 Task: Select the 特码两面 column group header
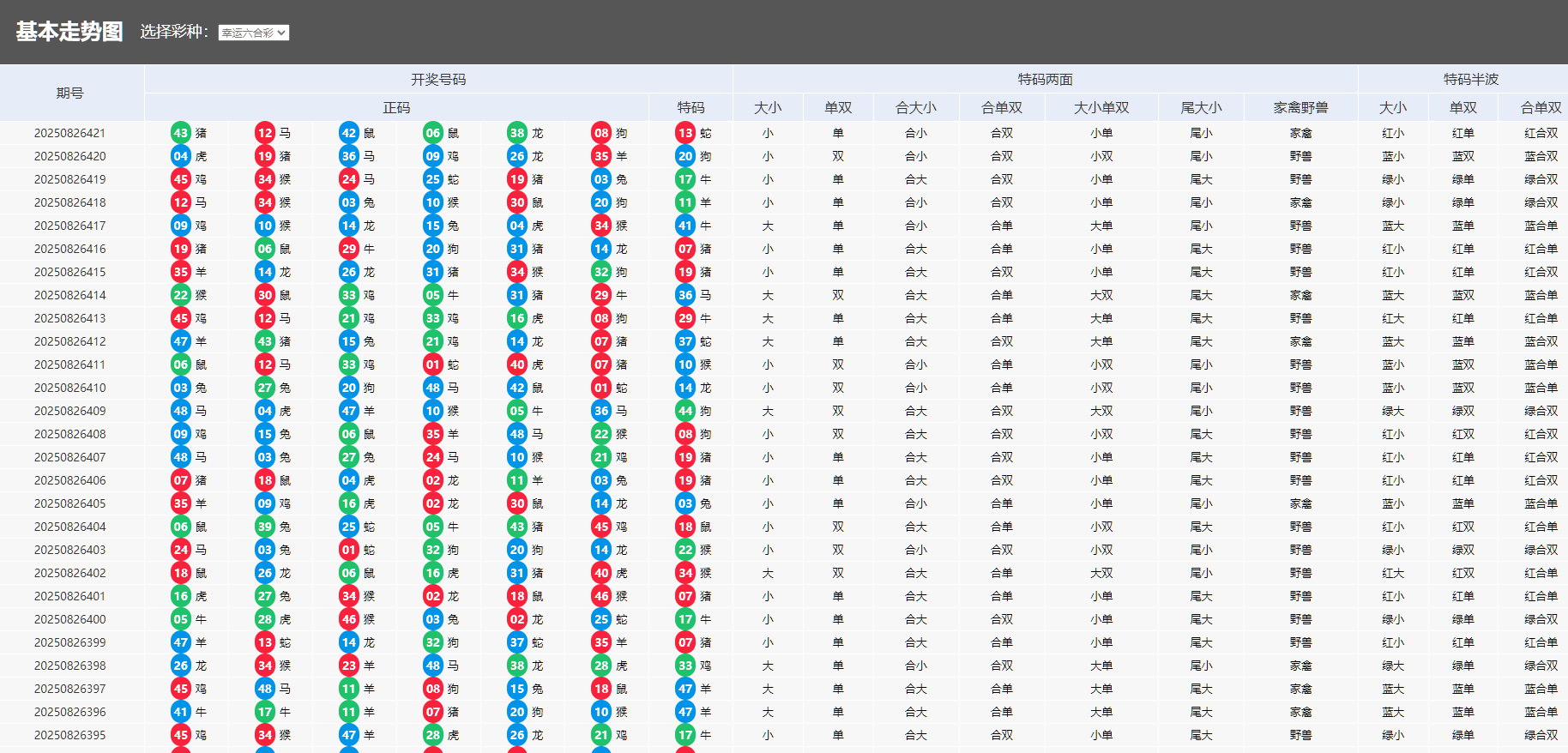point(1045,79)
